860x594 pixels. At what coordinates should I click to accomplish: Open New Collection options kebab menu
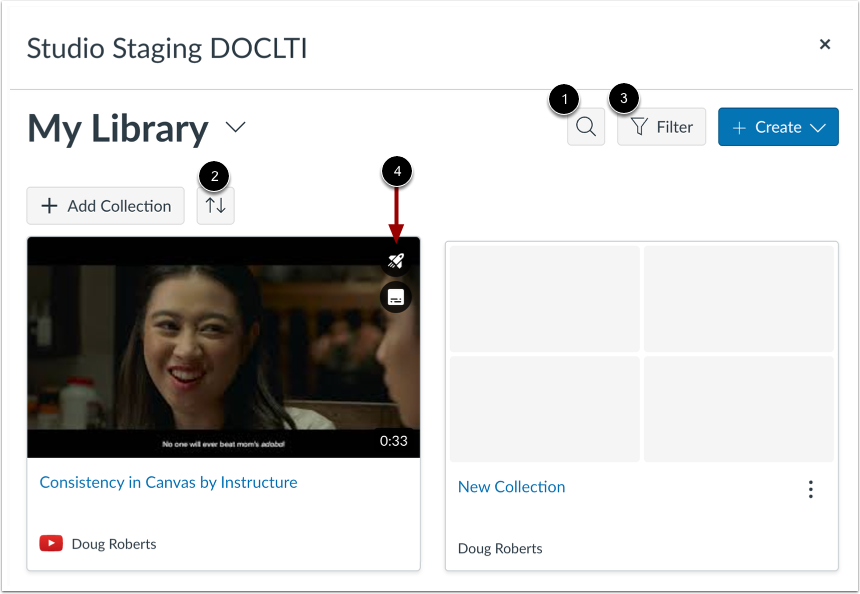click(811, 489)
